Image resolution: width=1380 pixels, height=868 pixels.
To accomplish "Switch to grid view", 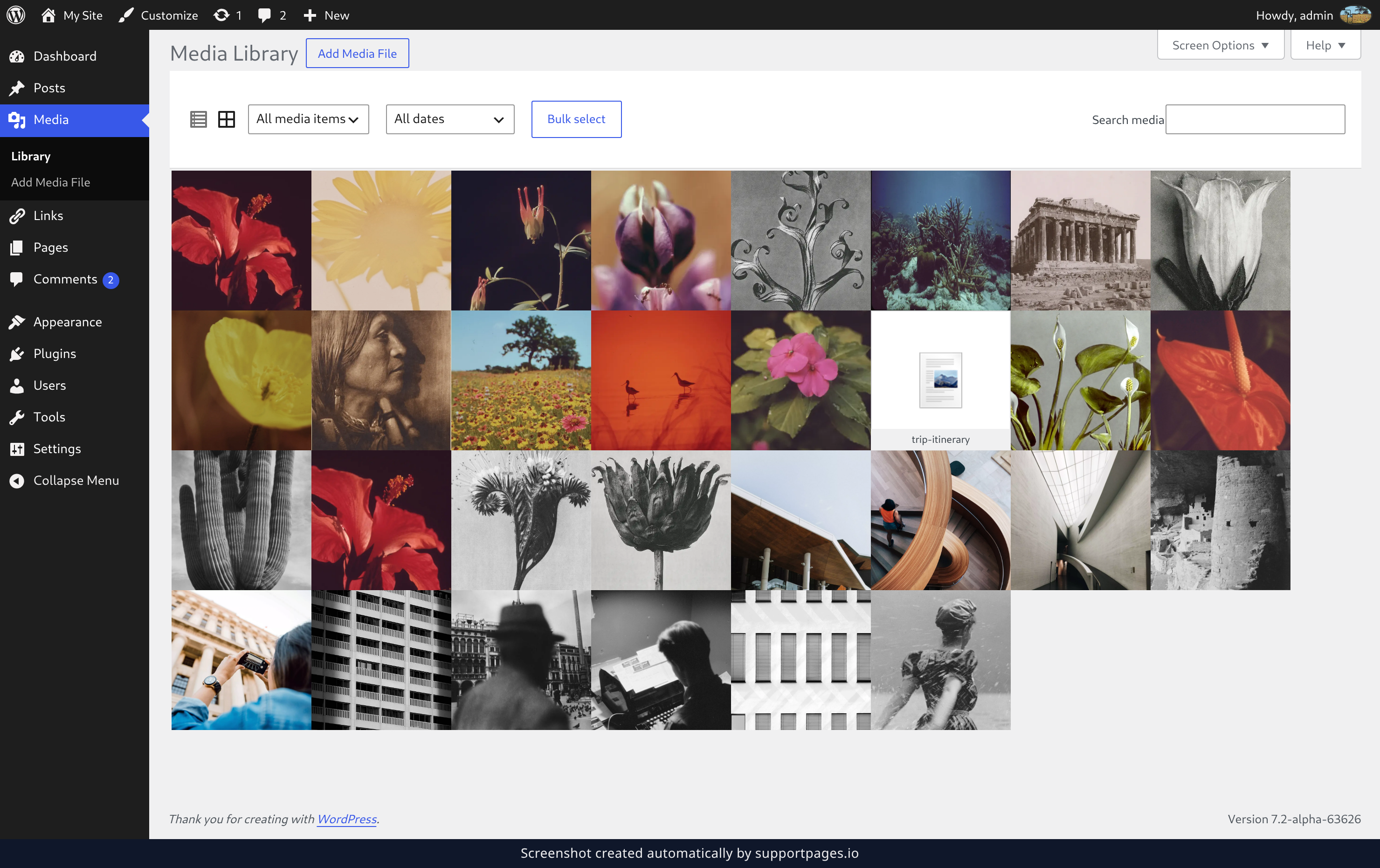I will tap(227, 119).
